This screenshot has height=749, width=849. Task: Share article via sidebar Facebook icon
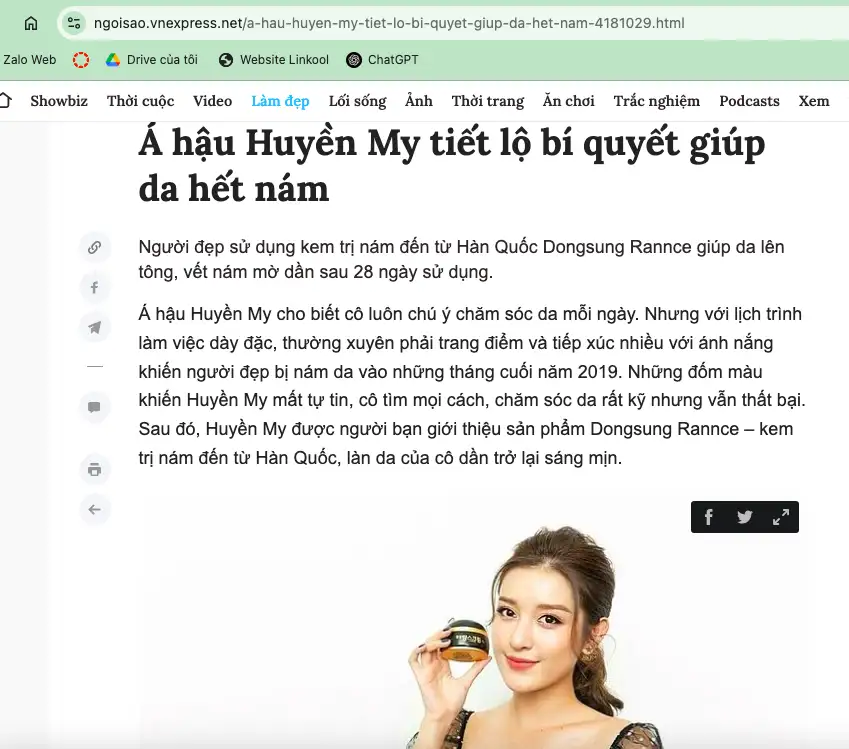point(94,288)
